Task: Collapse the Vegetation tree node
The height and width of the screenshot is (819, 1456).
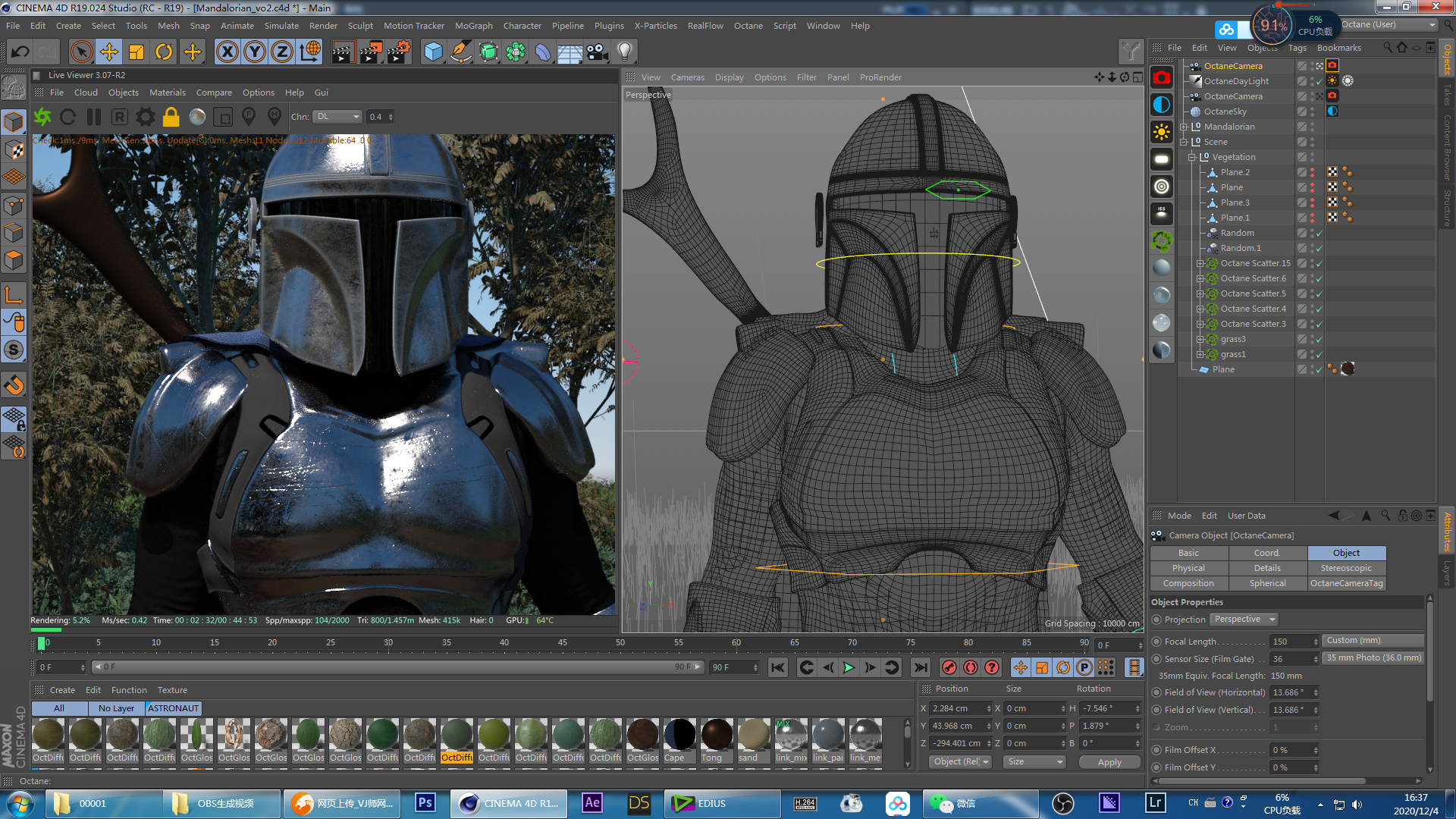Action: pos(1191,157)
